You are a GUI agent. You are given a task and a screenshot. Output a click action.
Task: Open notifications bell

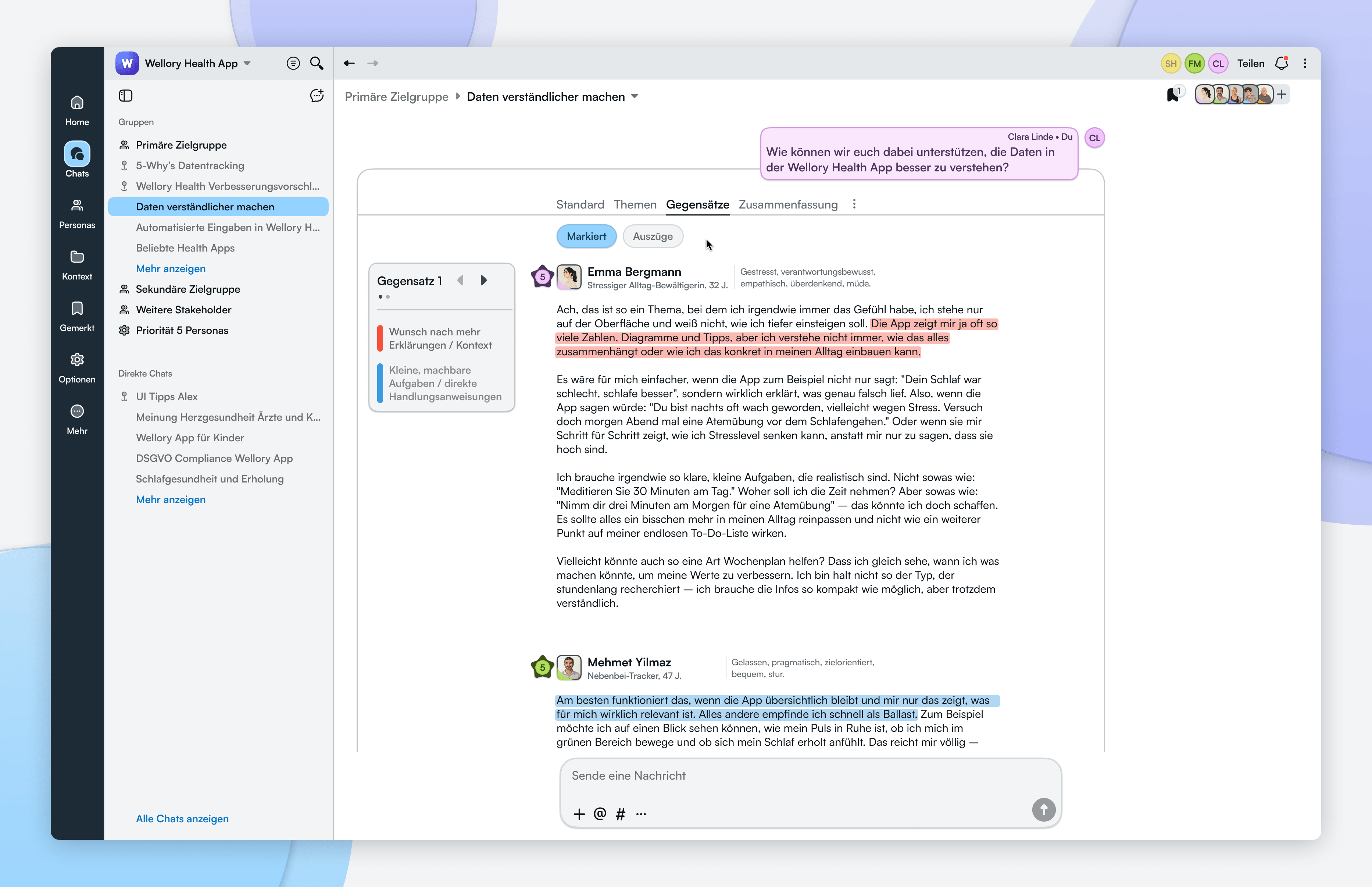pos(1282,63)
